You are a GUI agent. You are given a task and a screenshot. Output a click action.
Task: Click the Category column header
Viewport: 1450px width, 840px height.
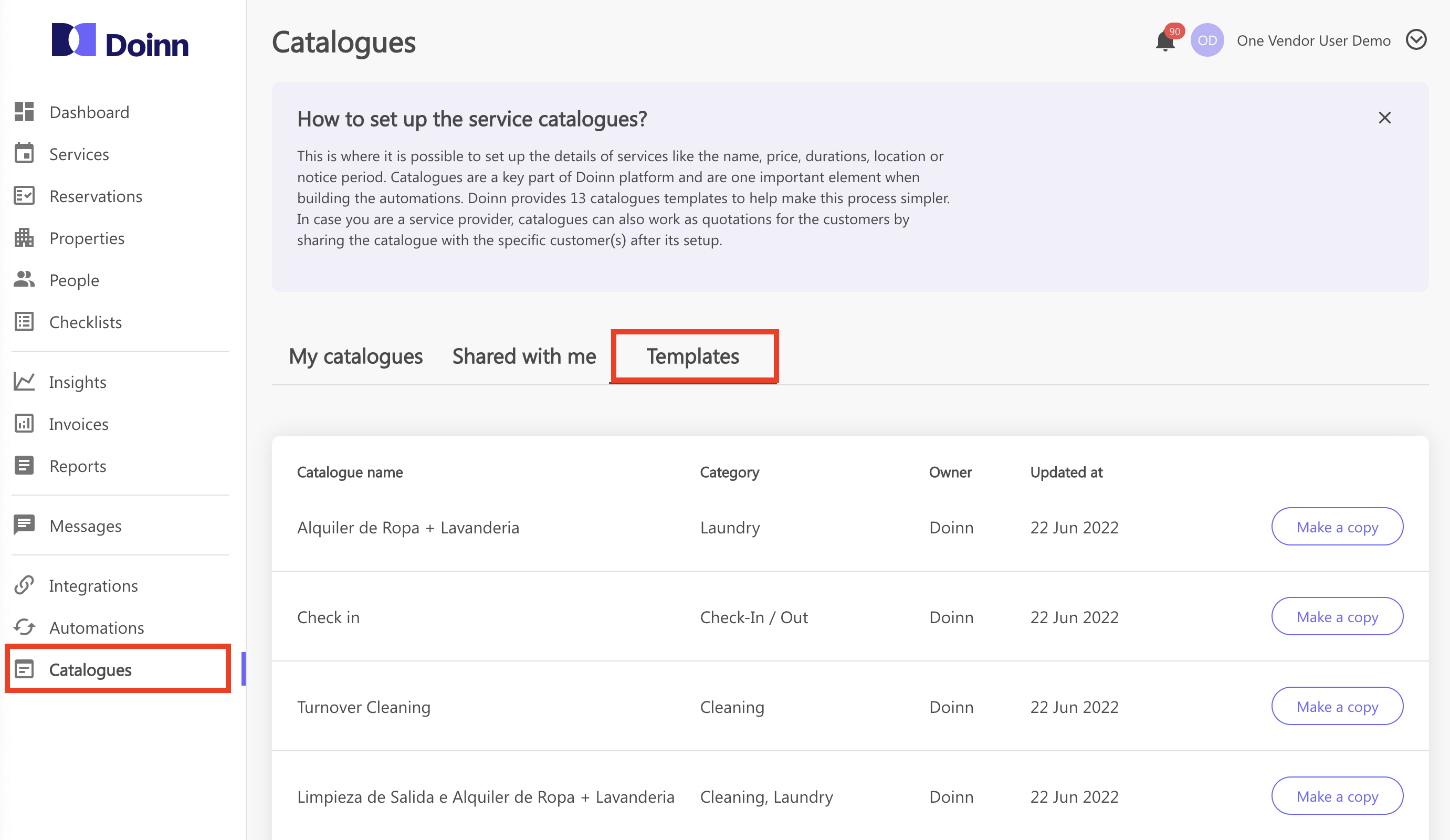coord(730,472)
